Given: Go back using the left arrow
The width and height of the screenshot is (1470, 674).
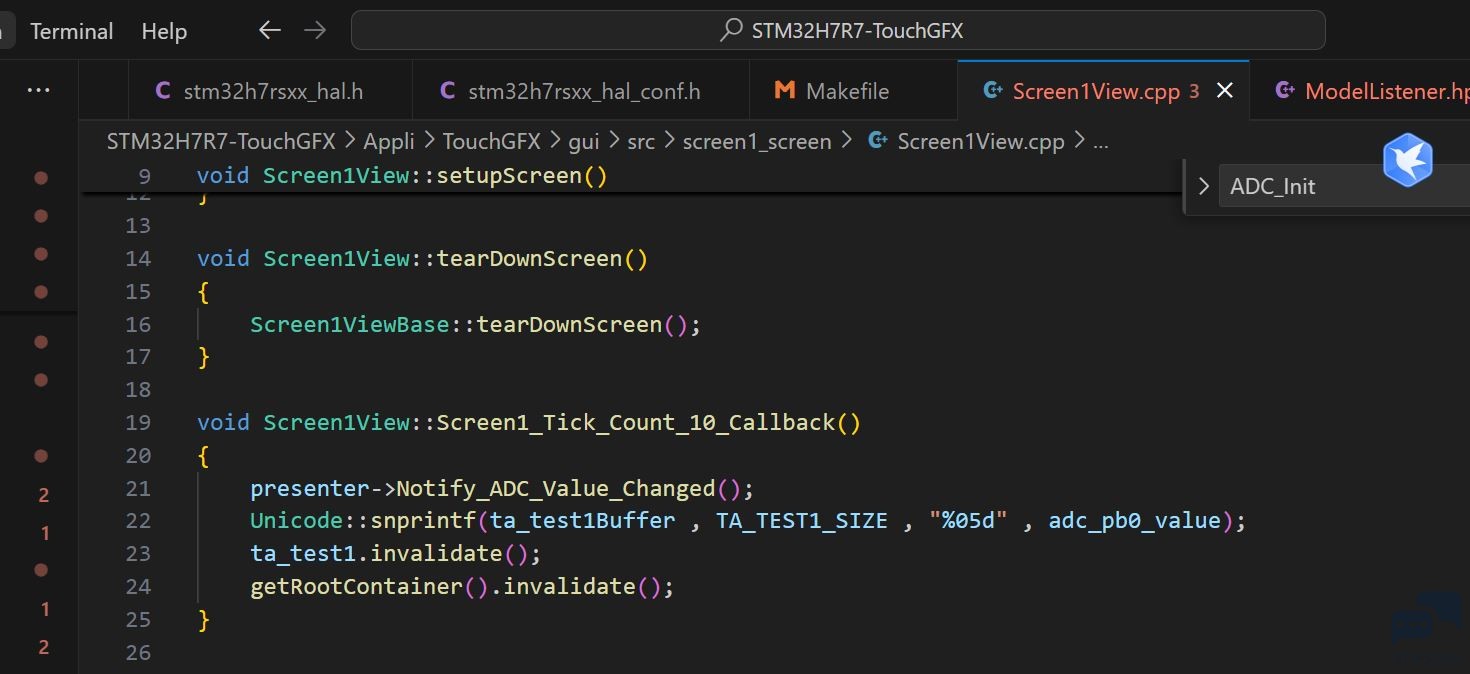Looking at the screenshot, I should (x=269, y=31).
